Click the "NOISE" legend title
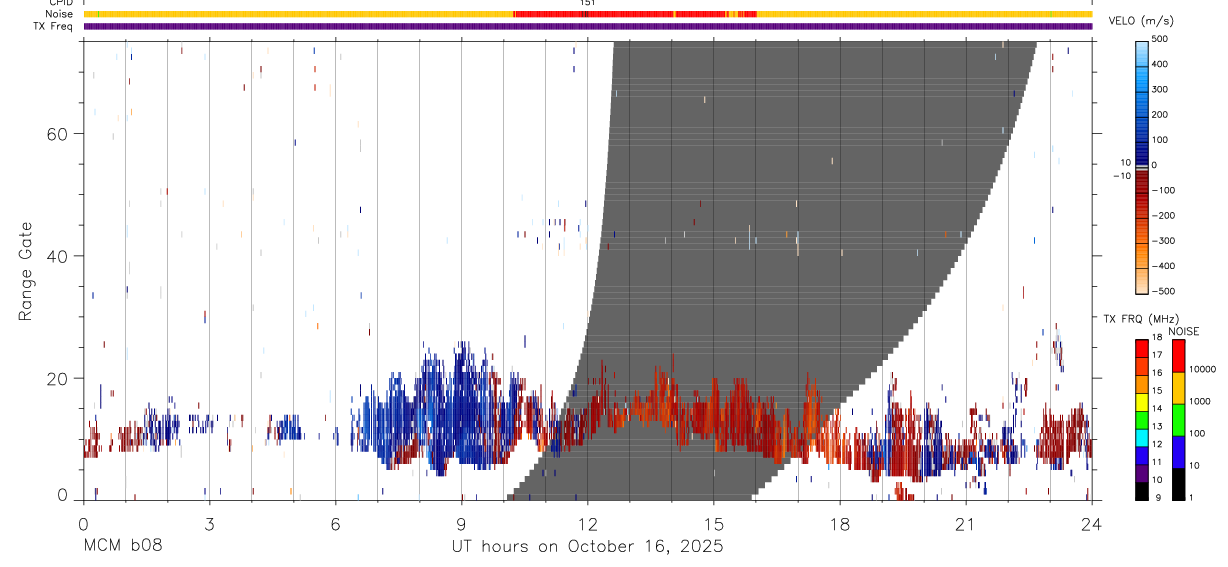The width and height of the screenshot is (1228, 567). [x=1183, y=331]
